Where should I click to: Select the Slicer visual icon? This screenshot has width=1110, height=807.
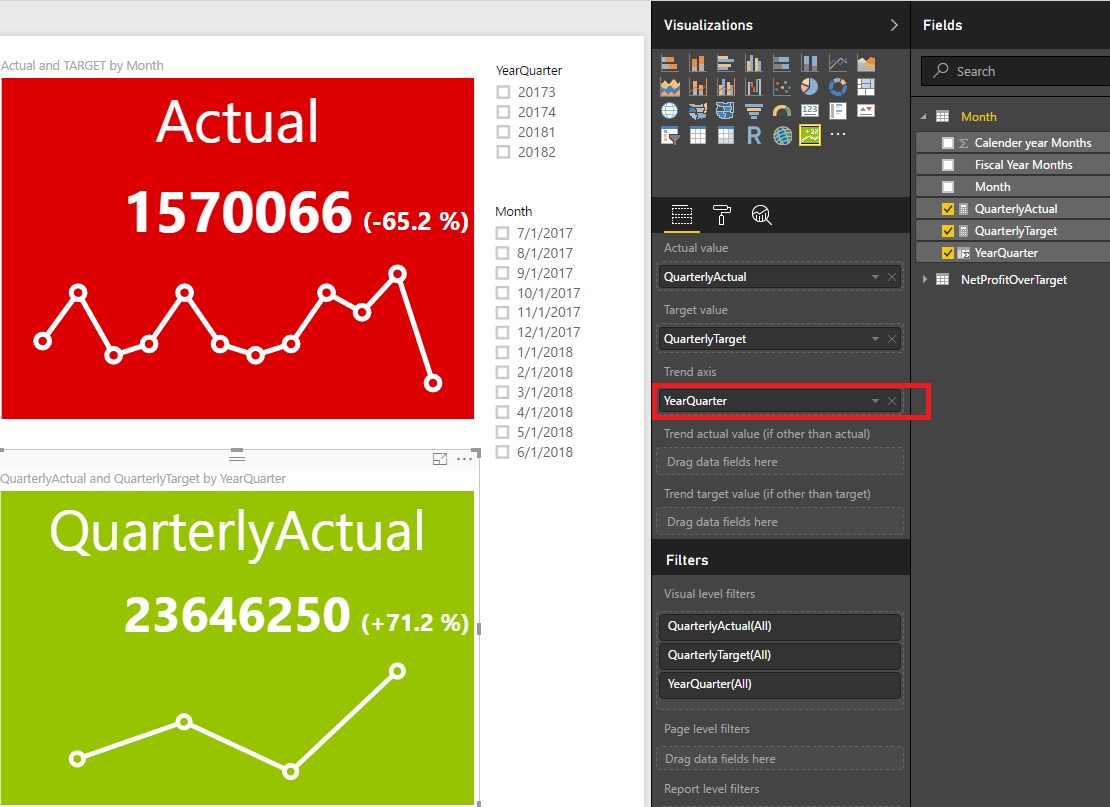point(669,134)
